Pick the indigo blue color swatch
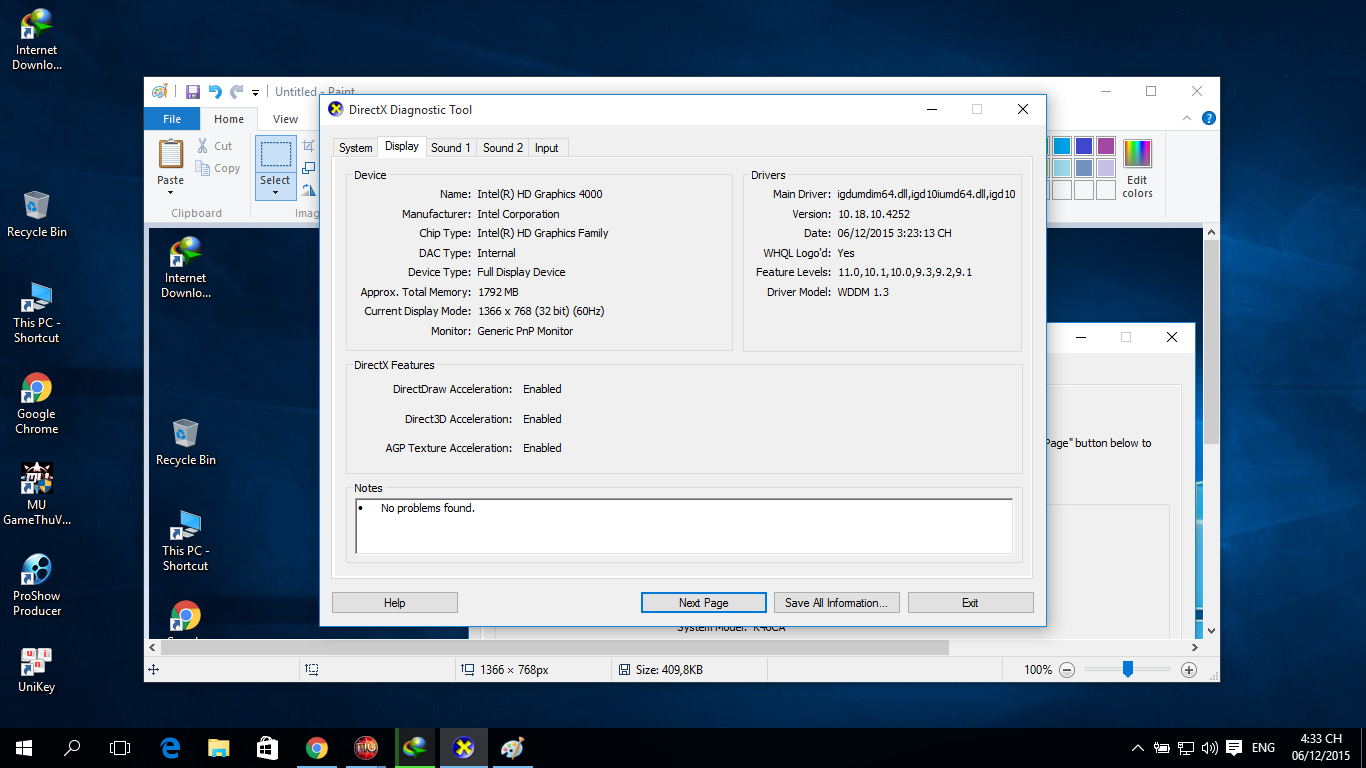This screenshot has width=1366, height=768. pyautogui.click(x=1084, y=146)
